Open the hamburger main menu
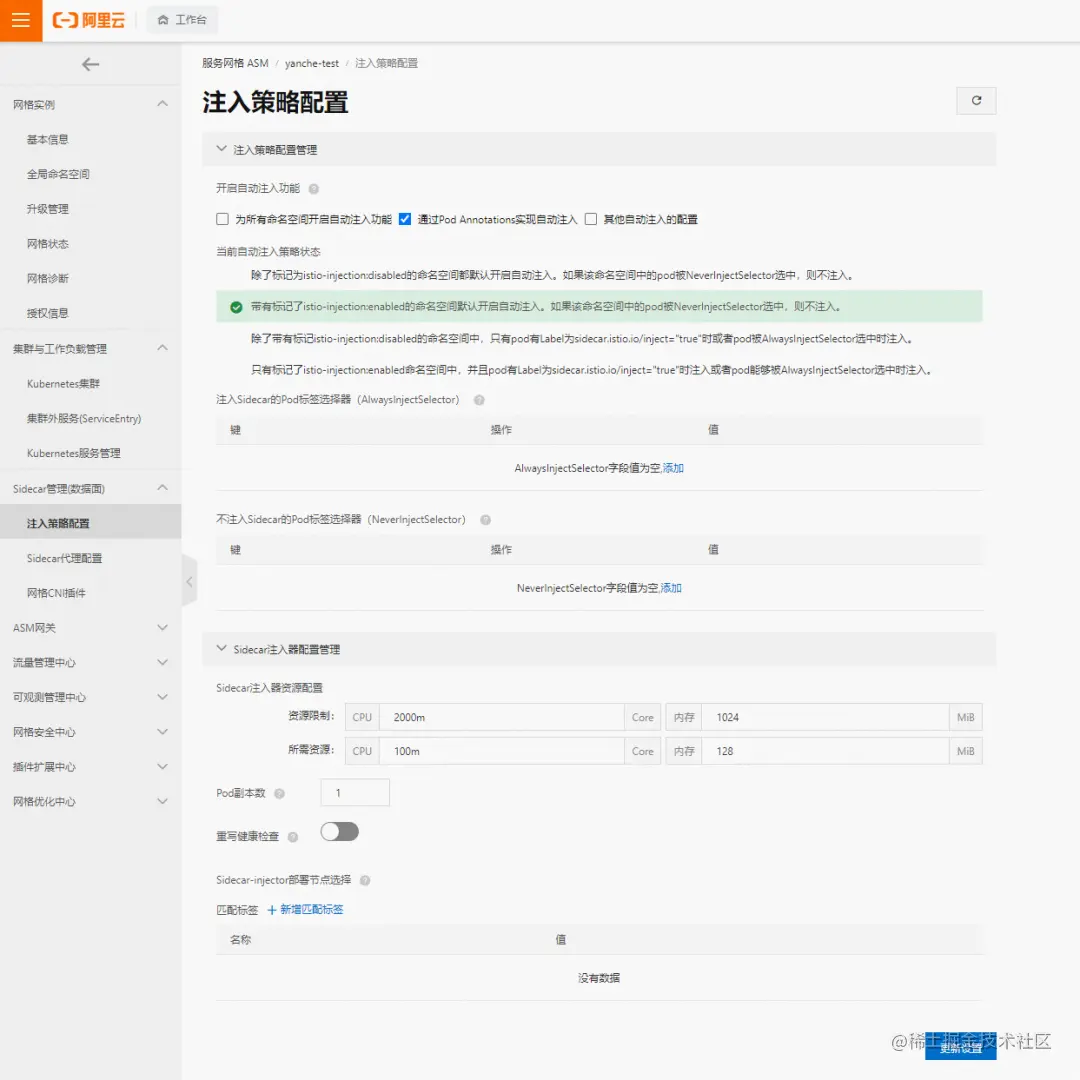The width and height of the screenshot is (1080, 1080). click(21, 21)
